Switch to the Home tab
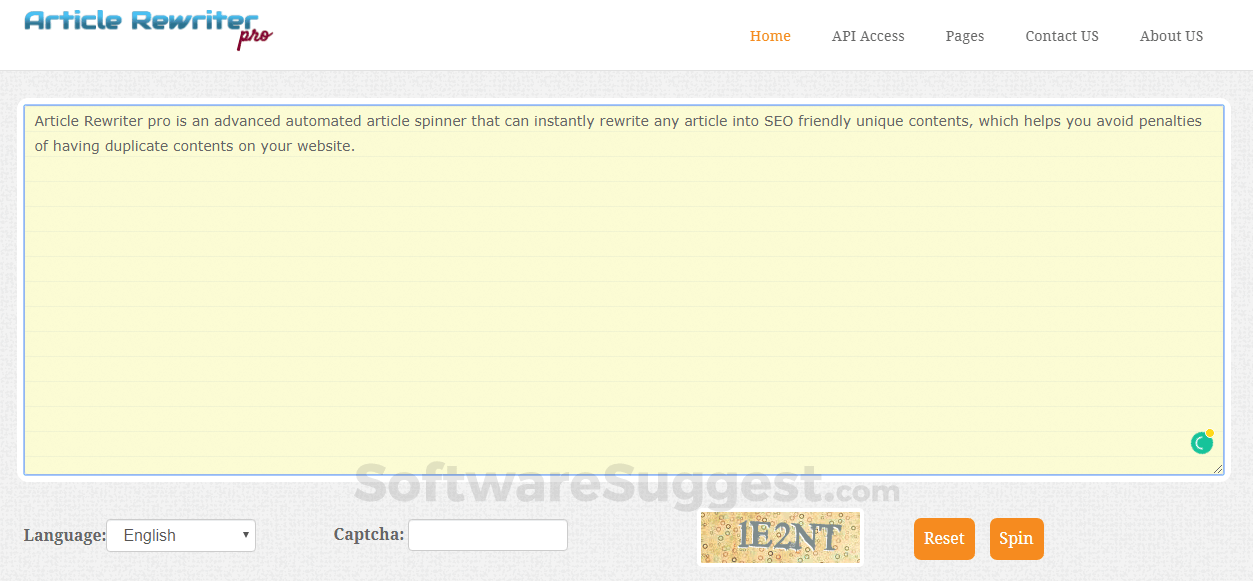This screenshot has width=1253, height=581. click(769, 36)
